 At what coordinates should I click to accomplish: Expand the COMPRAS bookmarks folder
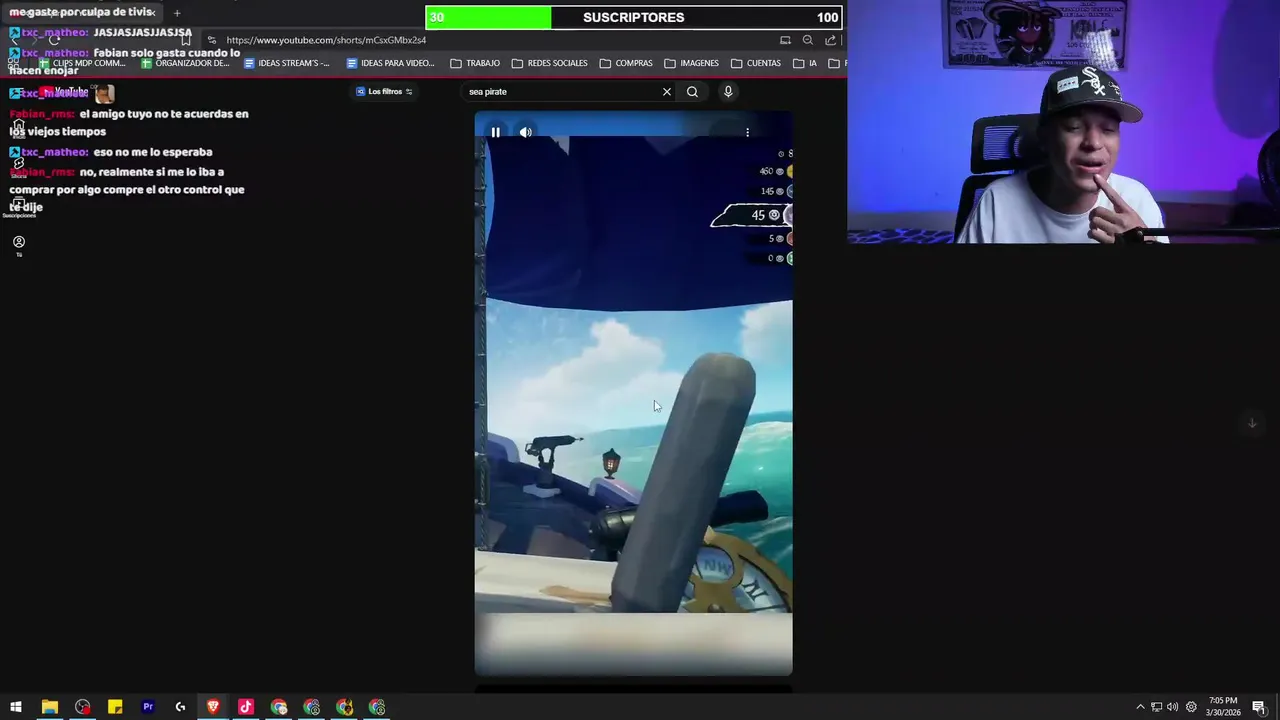click(626, 63)
